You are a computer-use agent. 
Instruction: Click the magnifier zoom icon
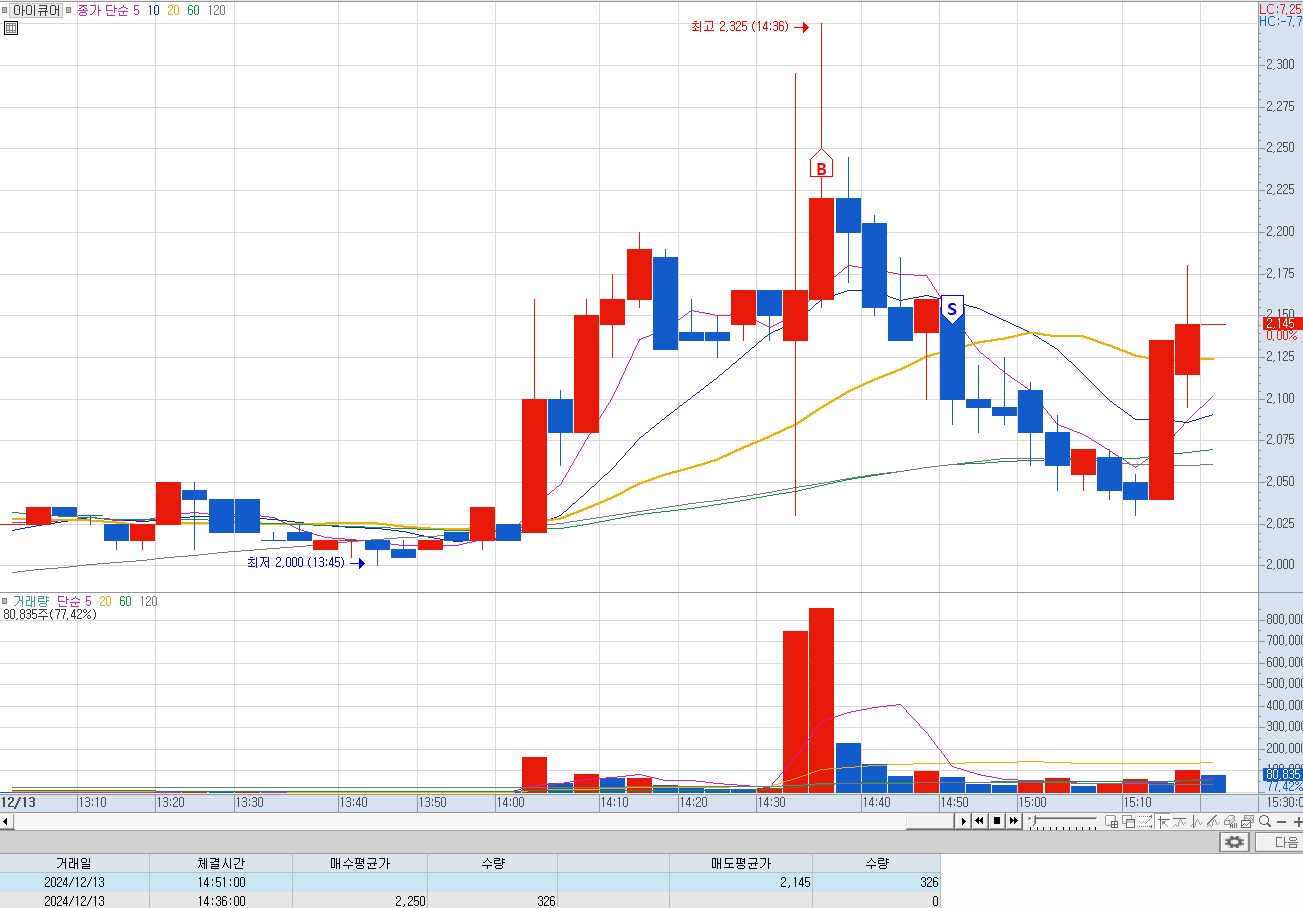click(x=1265, y=821)
